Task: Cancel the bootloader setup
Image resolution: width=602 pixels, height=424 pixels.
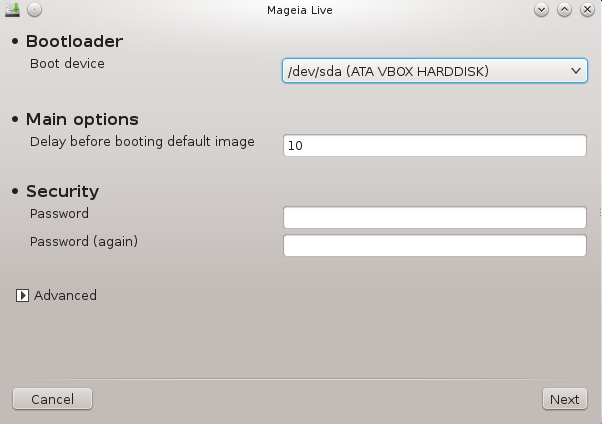Action: point(52,399)
